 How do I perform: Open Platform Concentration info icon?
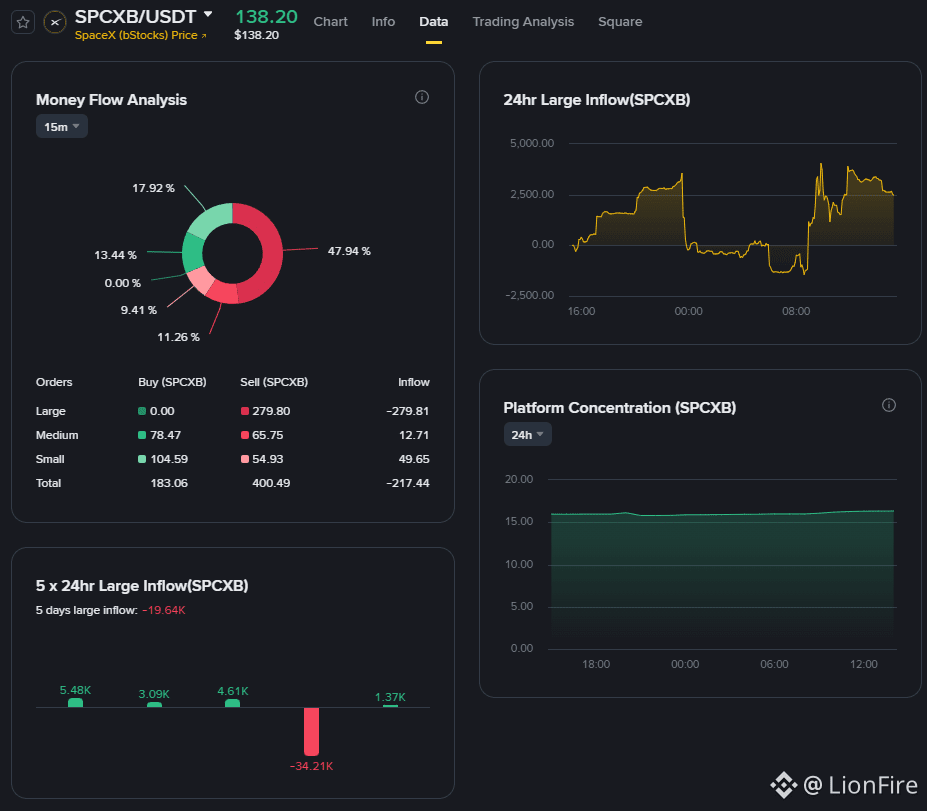coord(889,405)
